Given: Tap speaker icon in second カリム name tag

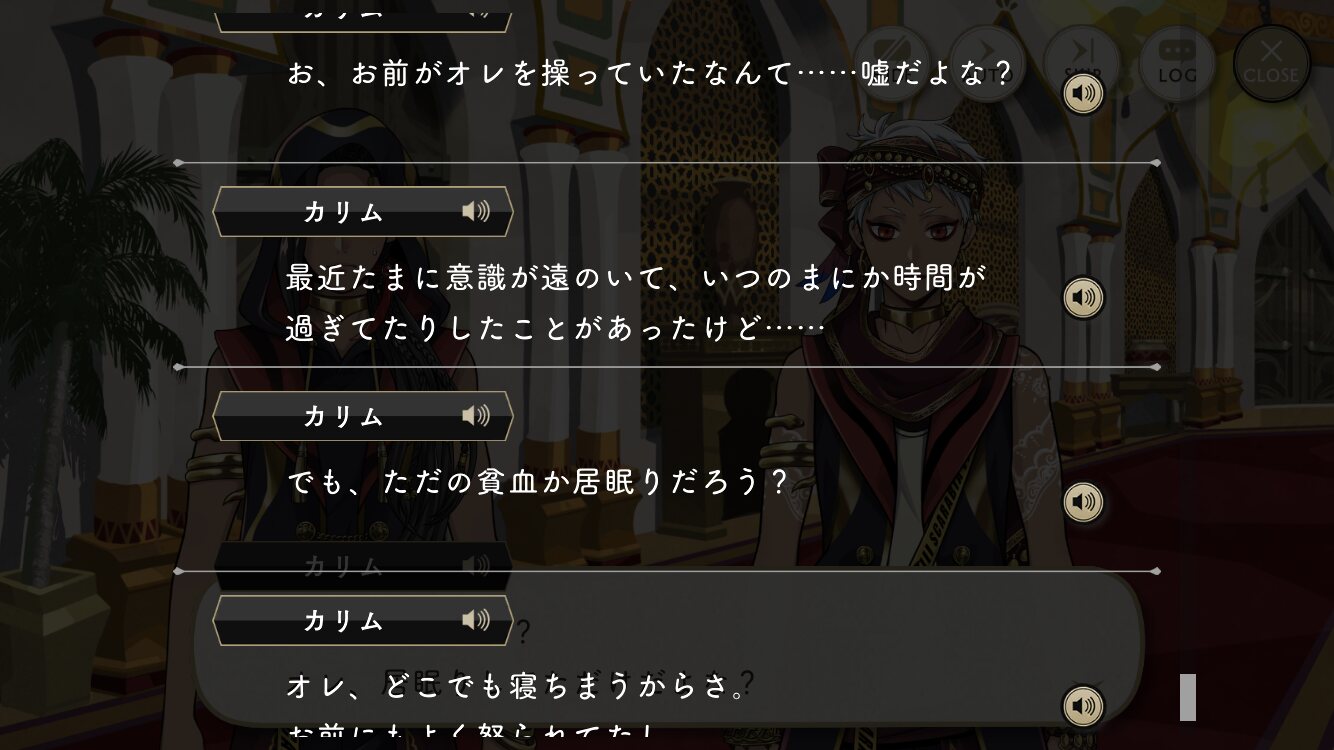Looking at the screenshot, I should [x=476, y=212].
